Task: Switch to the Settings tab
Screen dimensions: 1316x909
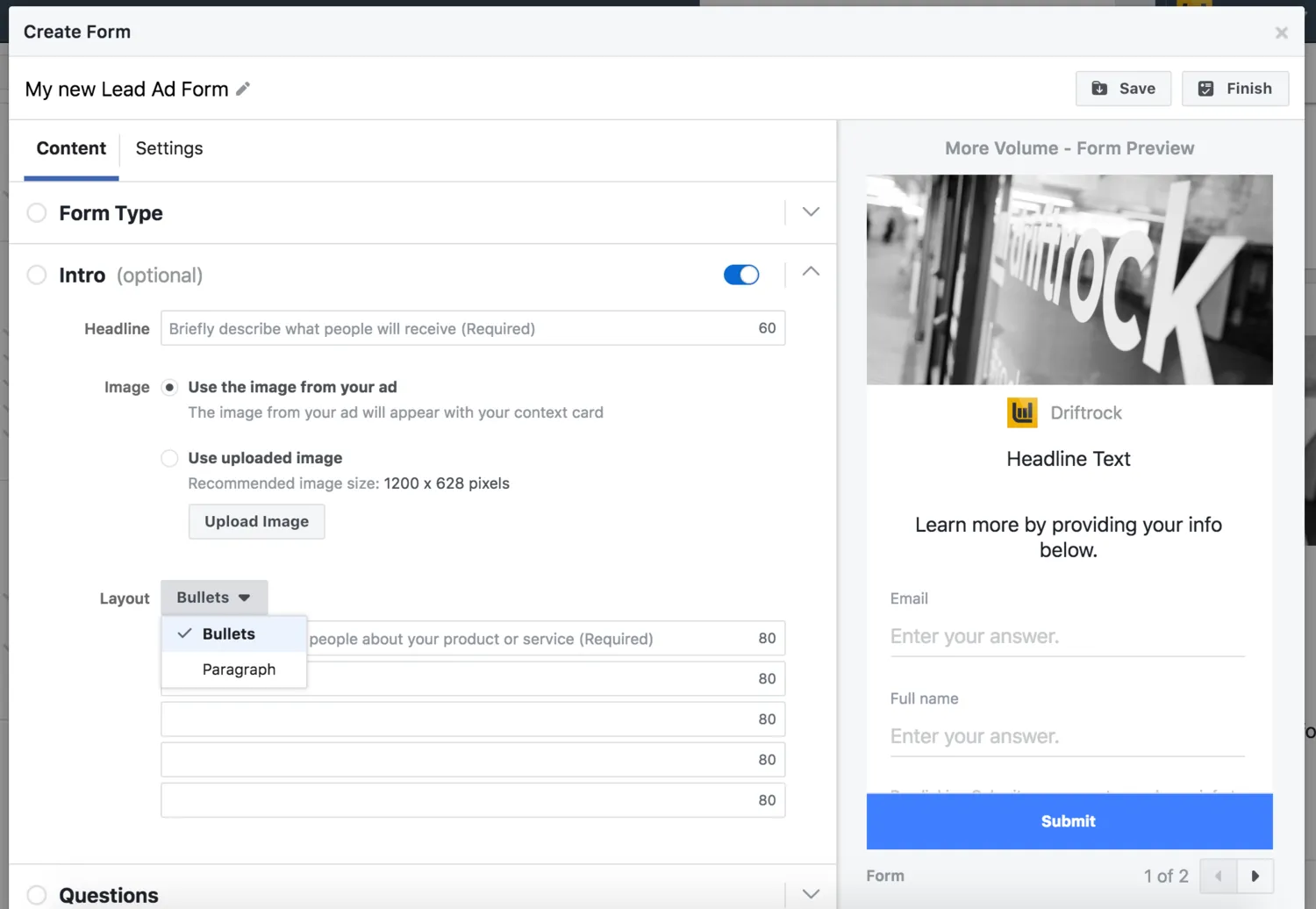Action: point(168,148)
